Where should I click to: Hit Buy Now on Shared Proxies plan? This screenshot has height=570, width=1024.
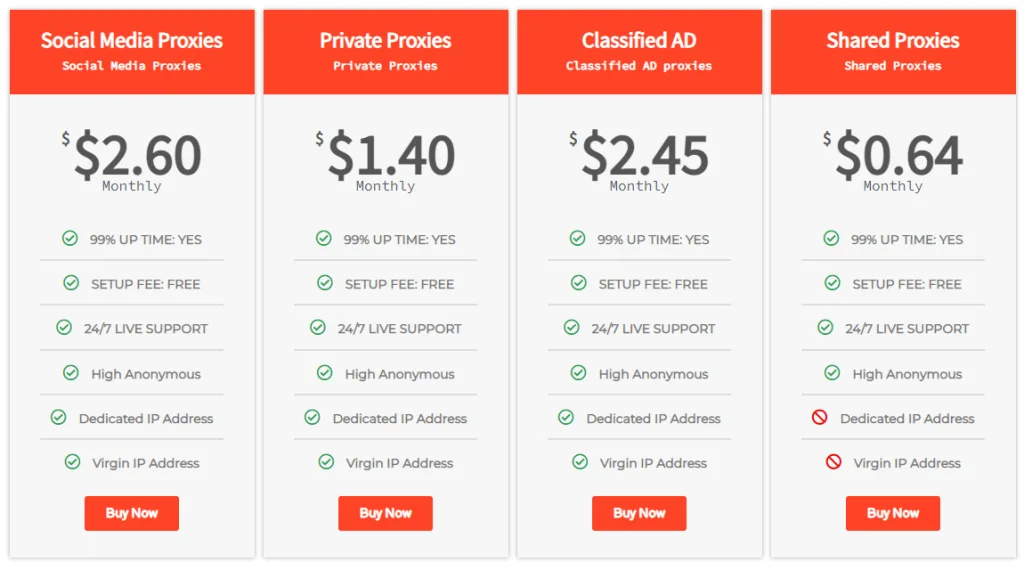893,513
